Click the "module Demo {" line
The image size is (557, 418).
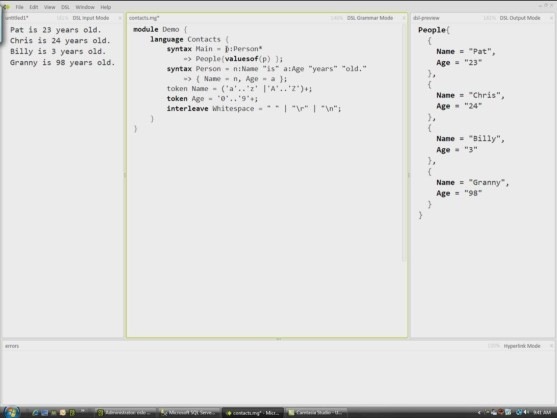click(x=160, y=29)
